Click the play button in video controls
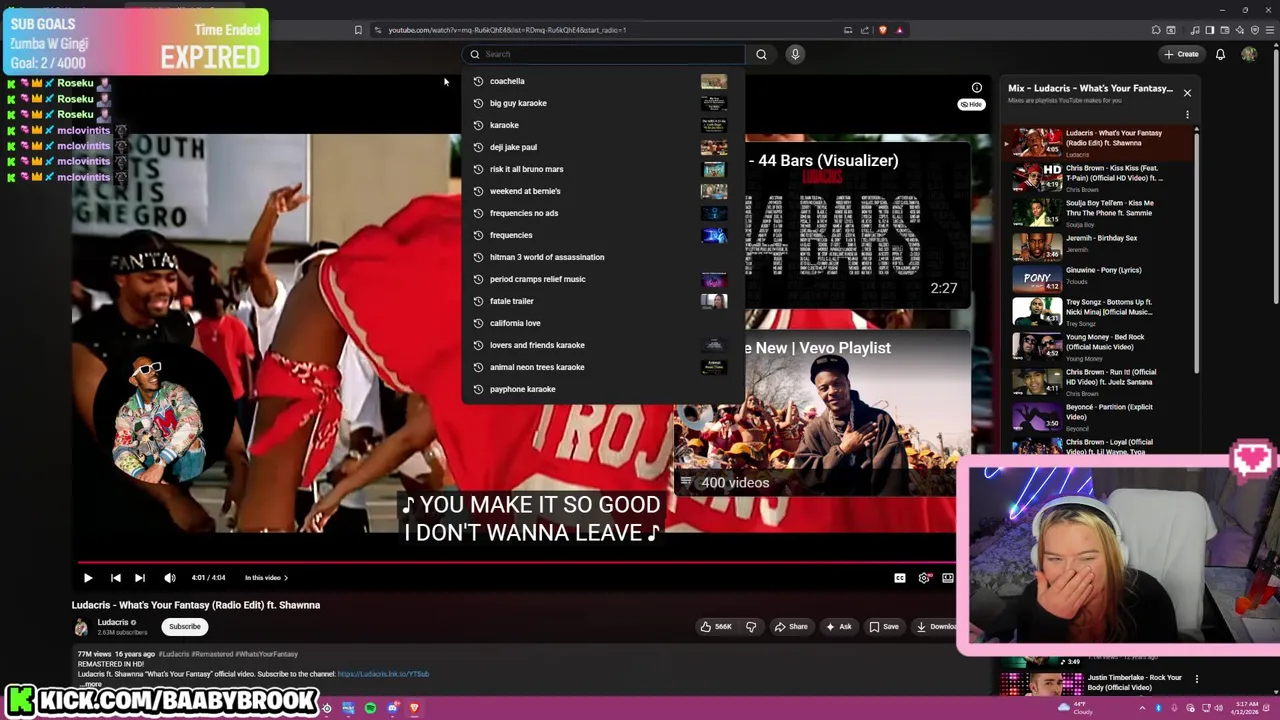 88,578
